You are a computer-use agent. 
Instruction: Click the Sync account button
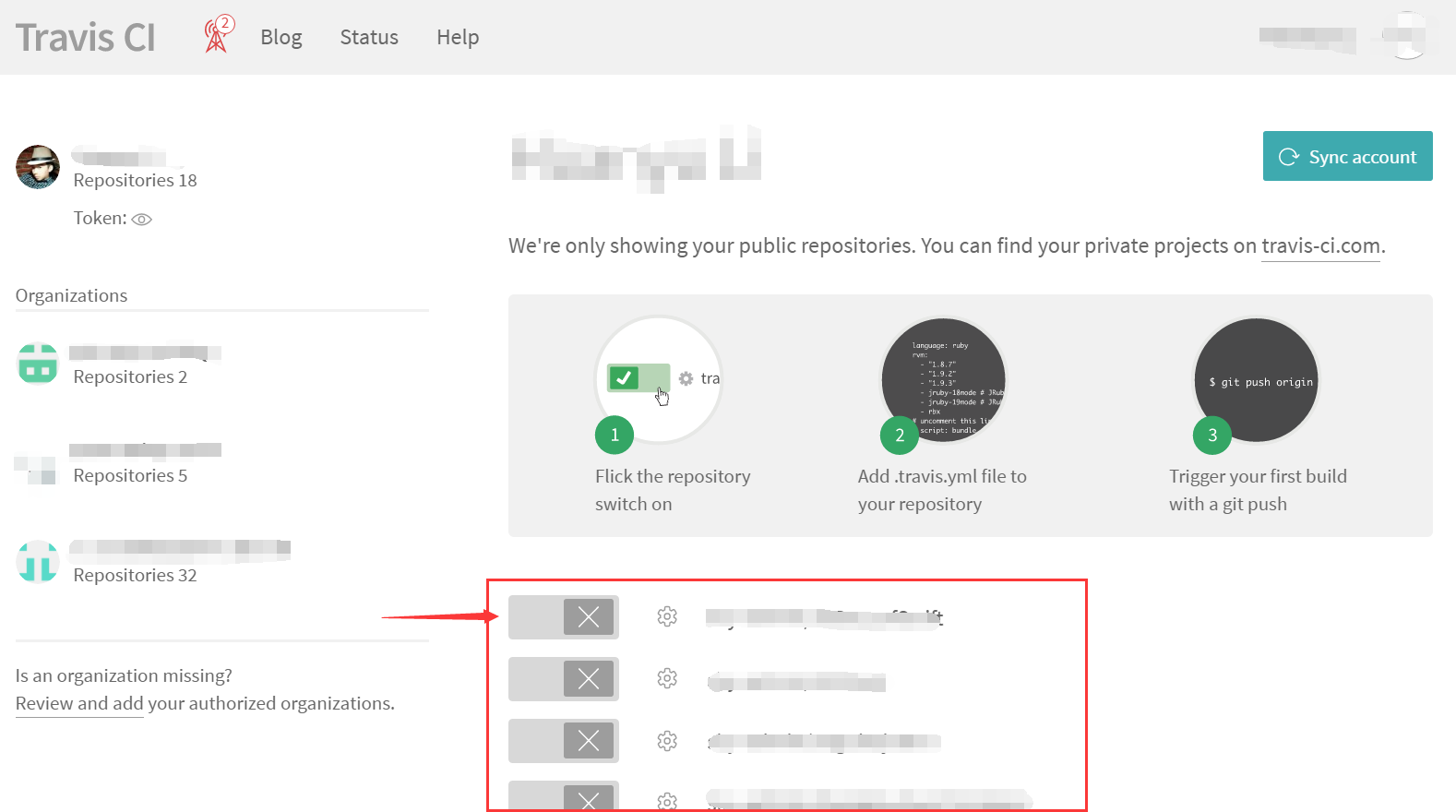pos(1346,157)
